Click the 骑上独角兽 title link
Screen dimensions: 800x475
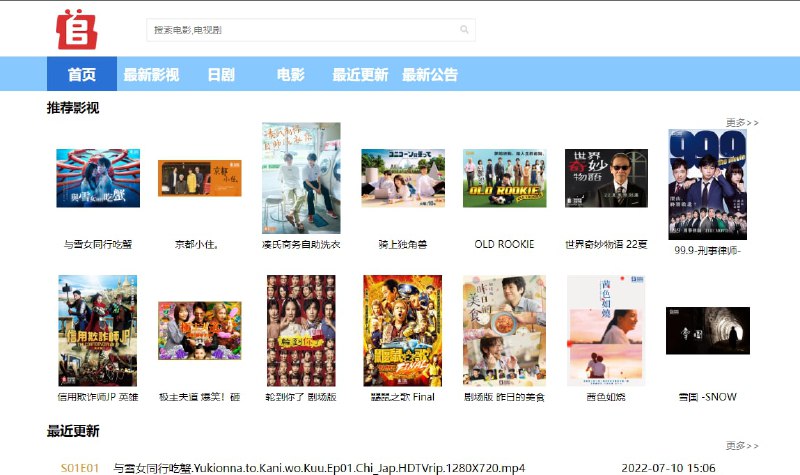coord(403,244)
